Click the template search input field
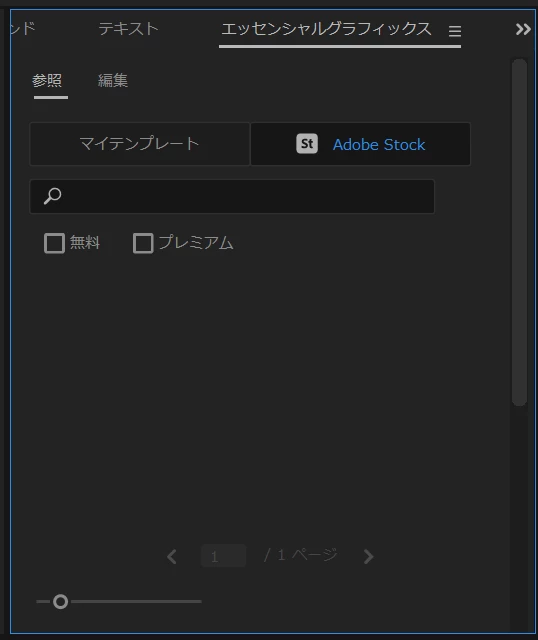538x640 pixels. coord(232,196)
